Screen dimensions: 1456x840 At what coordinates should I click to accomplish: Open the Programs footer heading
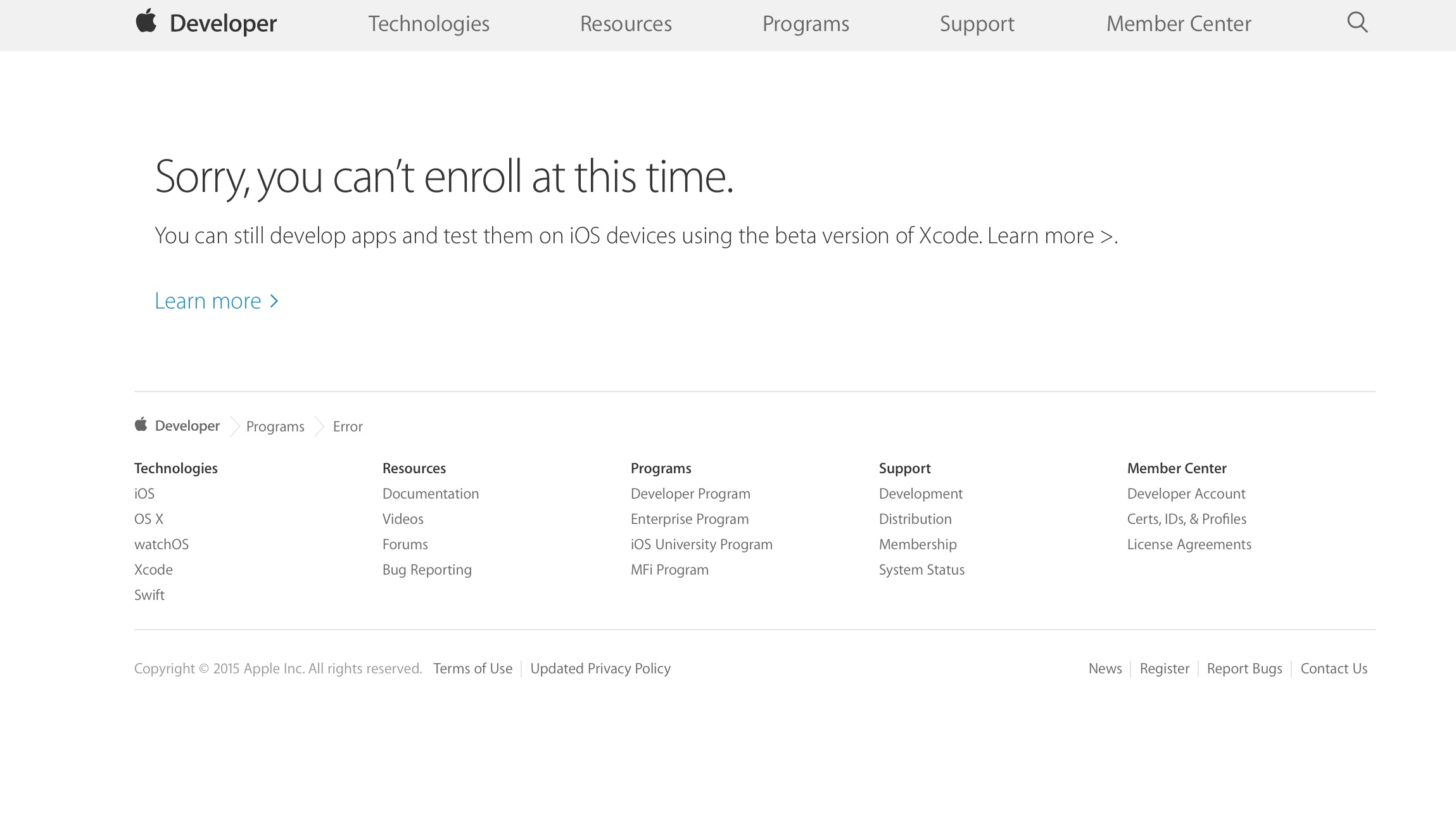coord(661,468)
